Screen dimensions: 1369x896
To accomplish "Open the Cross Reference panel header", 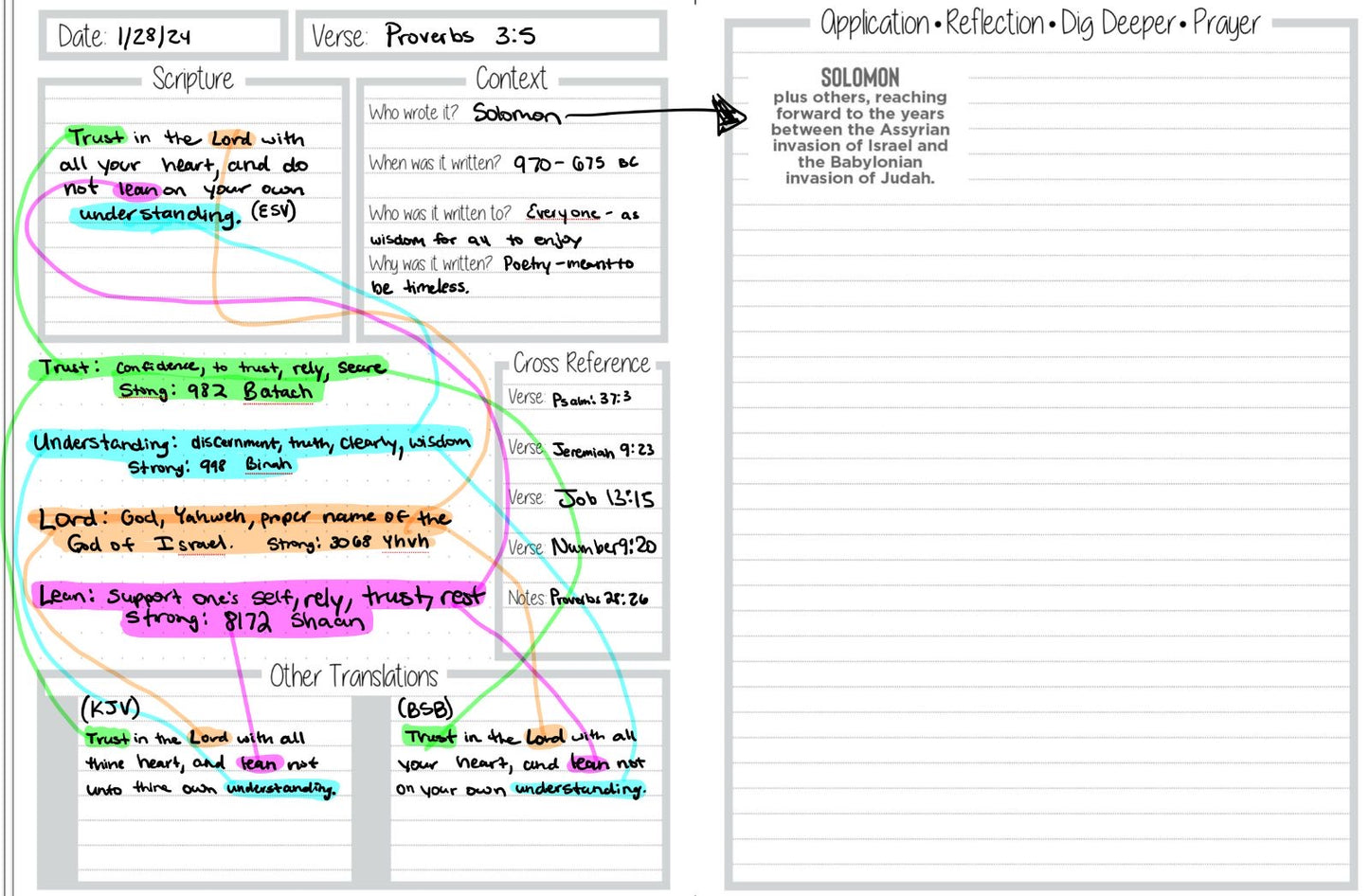I will [580, 363].
